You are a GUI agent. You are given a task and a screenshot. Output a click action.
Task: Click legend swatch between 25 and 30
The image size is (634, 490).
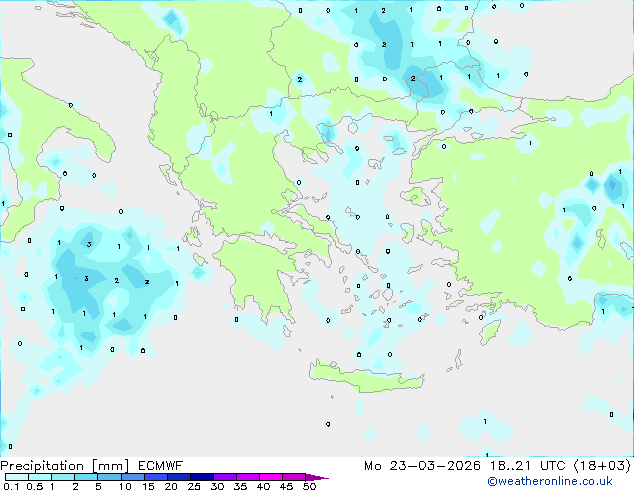(202, 477)
